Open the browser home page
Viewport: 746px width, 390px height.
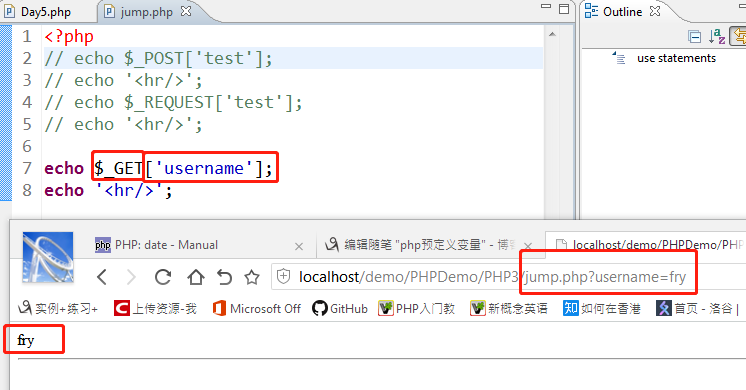tap(196, 277)
